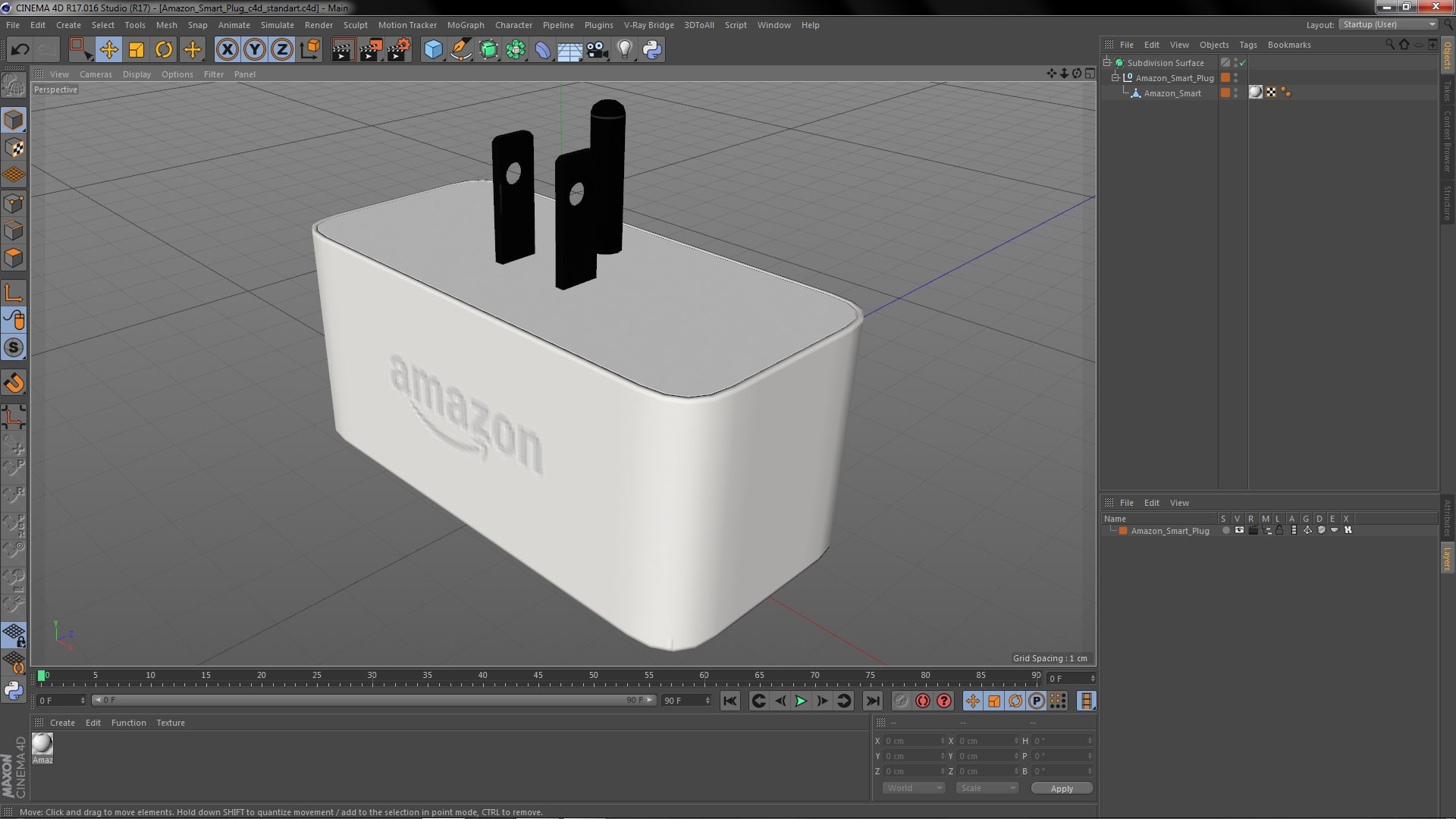Open the Deformer objects icon
Screen dimensions: 1456x819
543,50
